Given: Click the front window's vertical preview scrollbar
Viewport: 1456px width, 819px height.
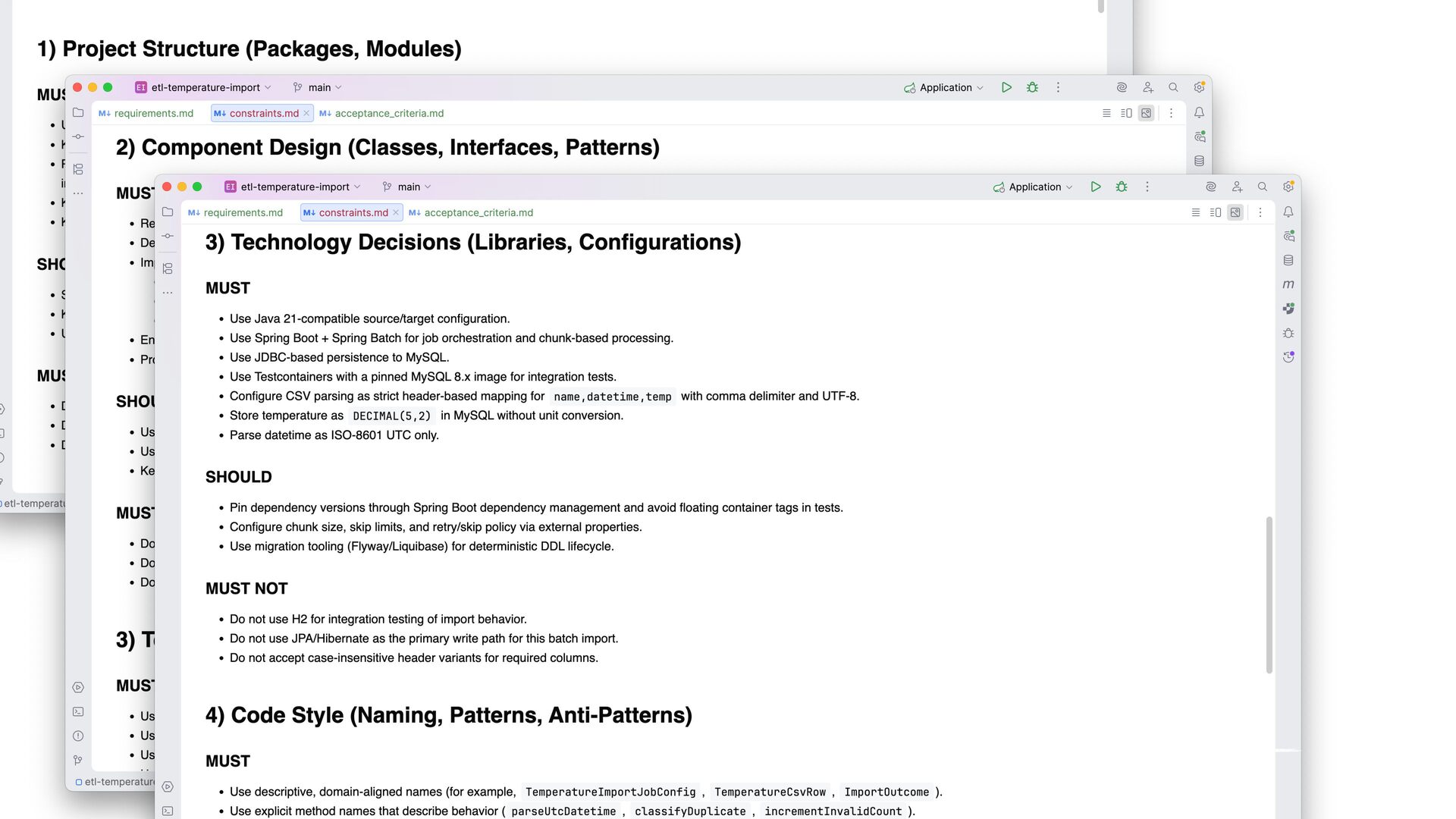Looking at the screenshot, I should pos(1269,595).
